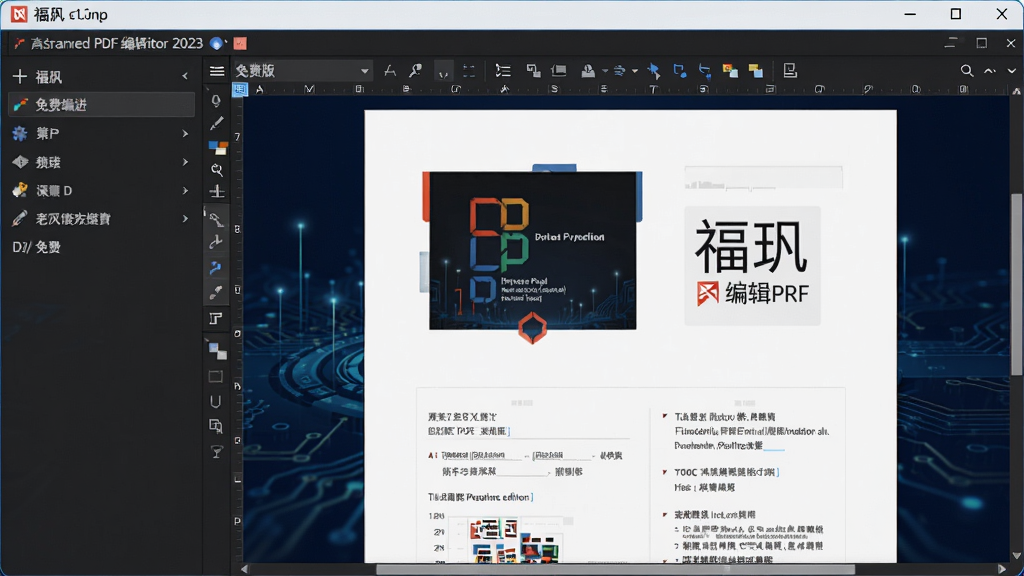
Task: Click the stamp tool icon
Action: coord(588,71)
